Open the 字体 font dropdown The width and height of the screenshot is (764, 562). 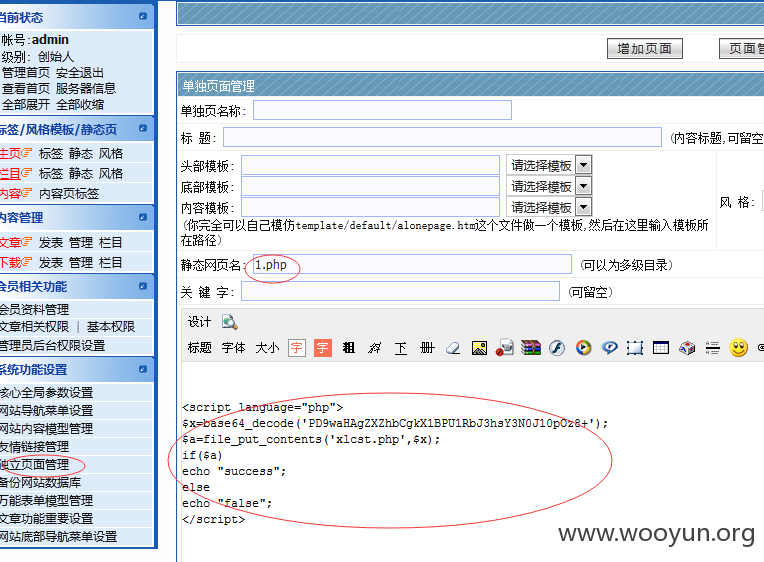tap(233, 348)
